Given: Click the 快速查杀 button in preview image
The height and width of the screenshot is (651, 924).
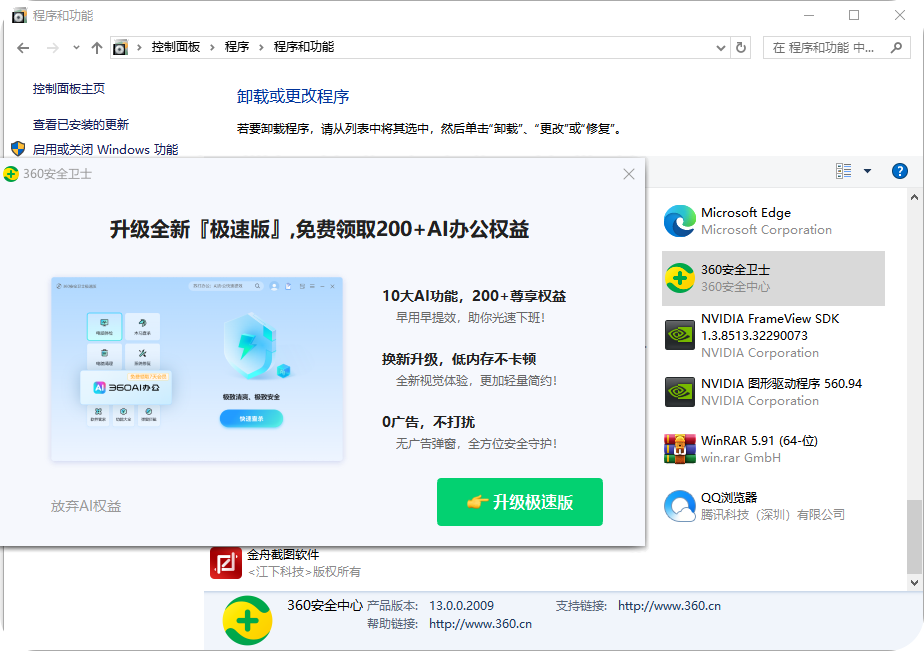Looking at the screenshot, I should click(252, 418).
